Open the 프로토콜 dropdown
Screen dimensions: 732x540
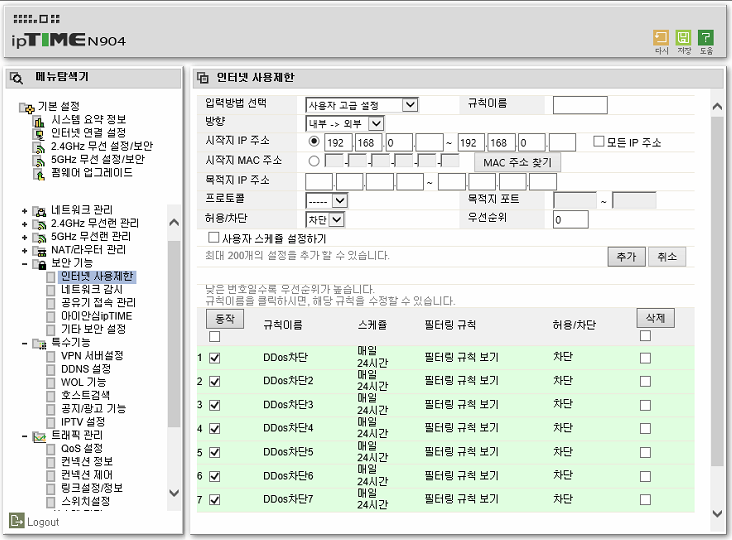(x=326, y=201)
